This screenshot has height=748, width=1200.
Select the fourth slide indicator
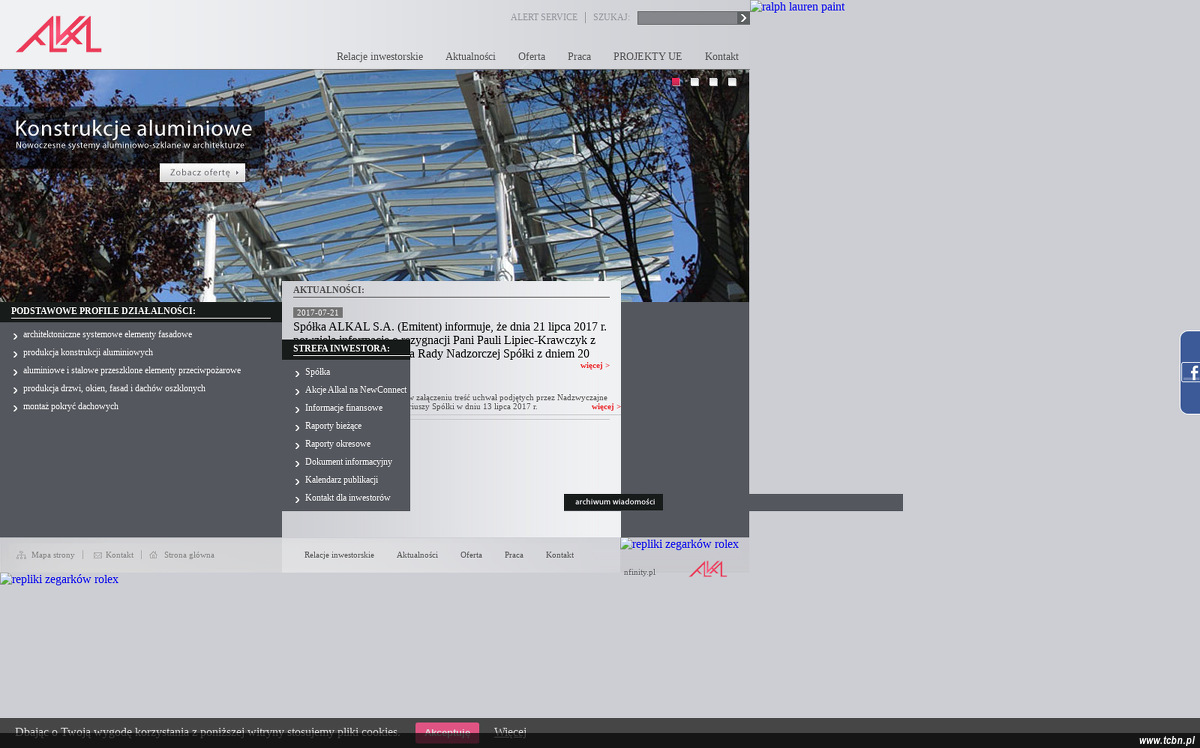733,82
